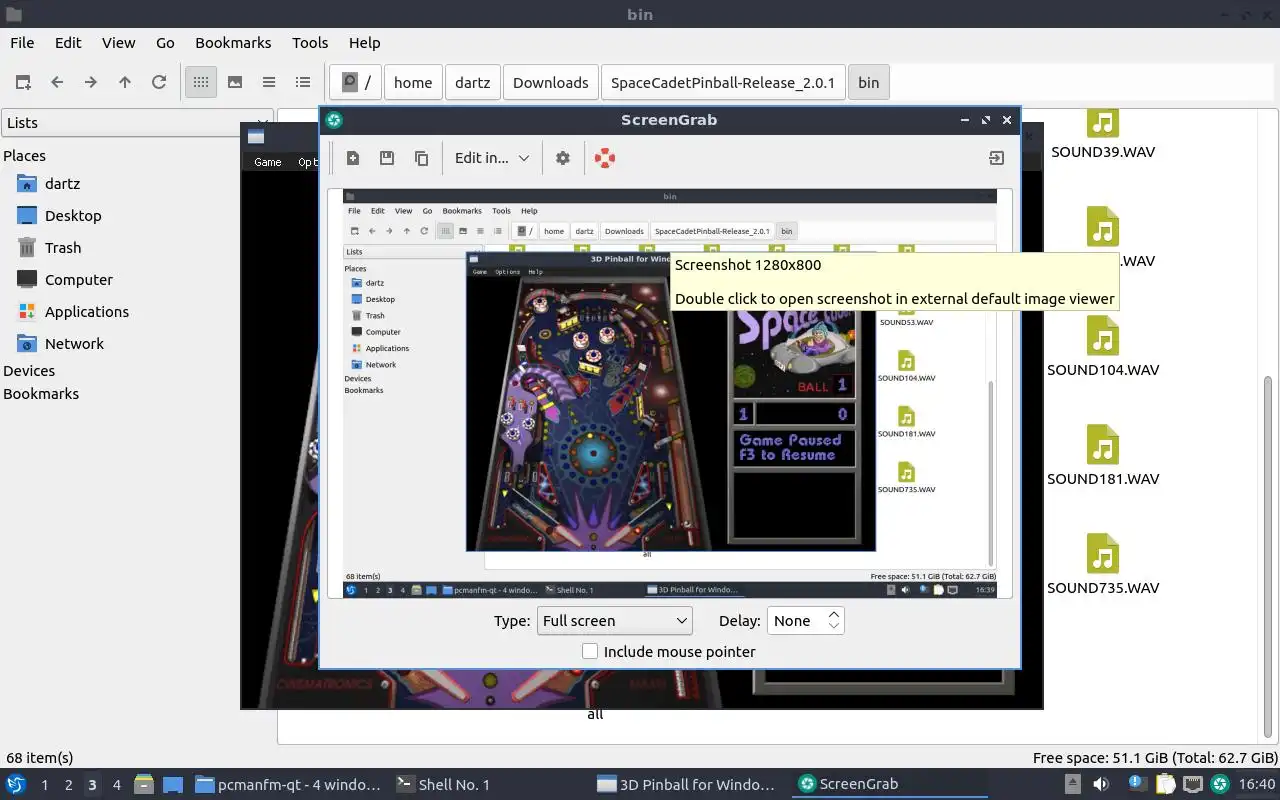
Task: Switch to virtual desktop 1
Action: [x=44, y=785]
